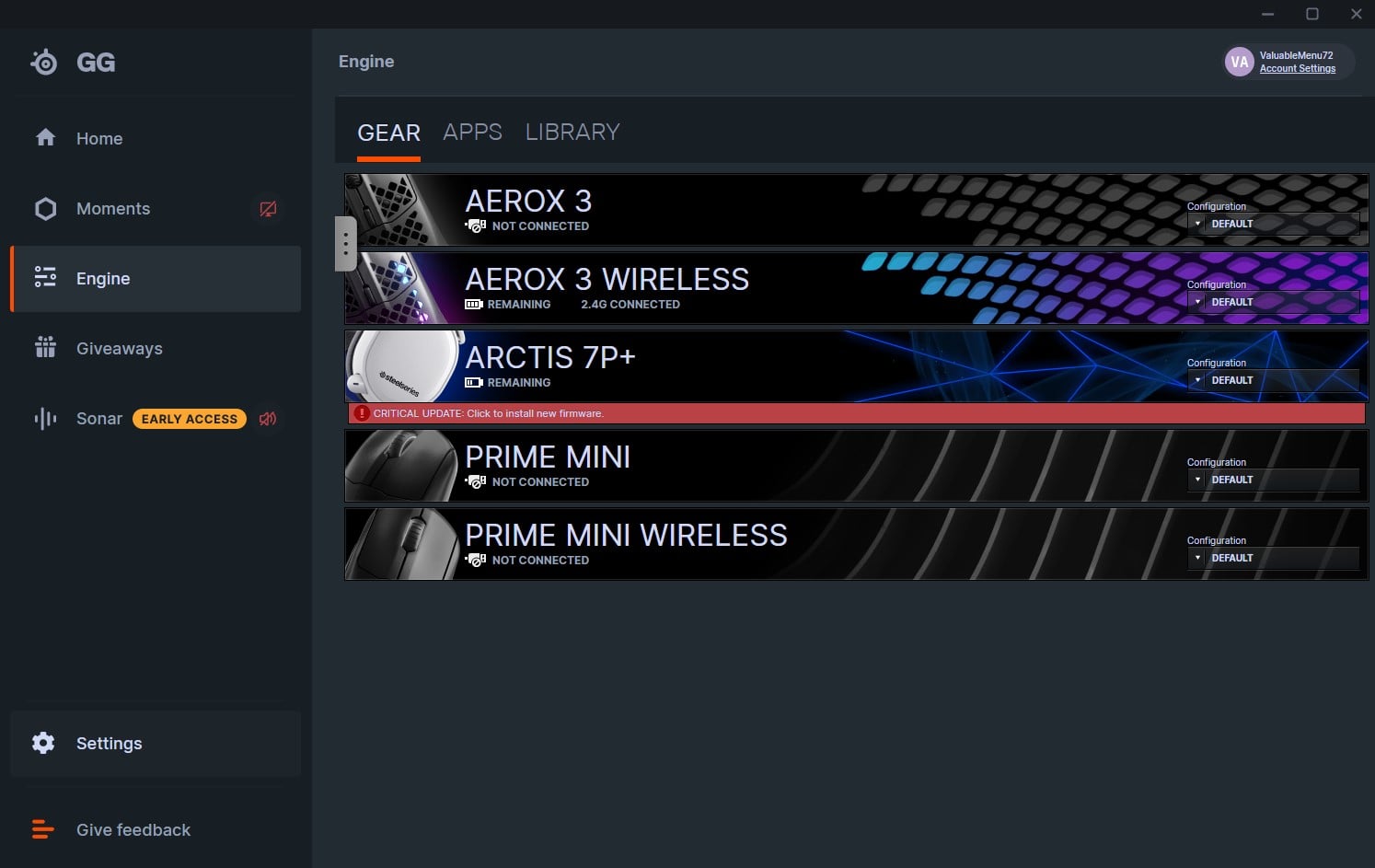Click the PRIME MINI WIRELESS mouse thumbnail

pos(401,544)
